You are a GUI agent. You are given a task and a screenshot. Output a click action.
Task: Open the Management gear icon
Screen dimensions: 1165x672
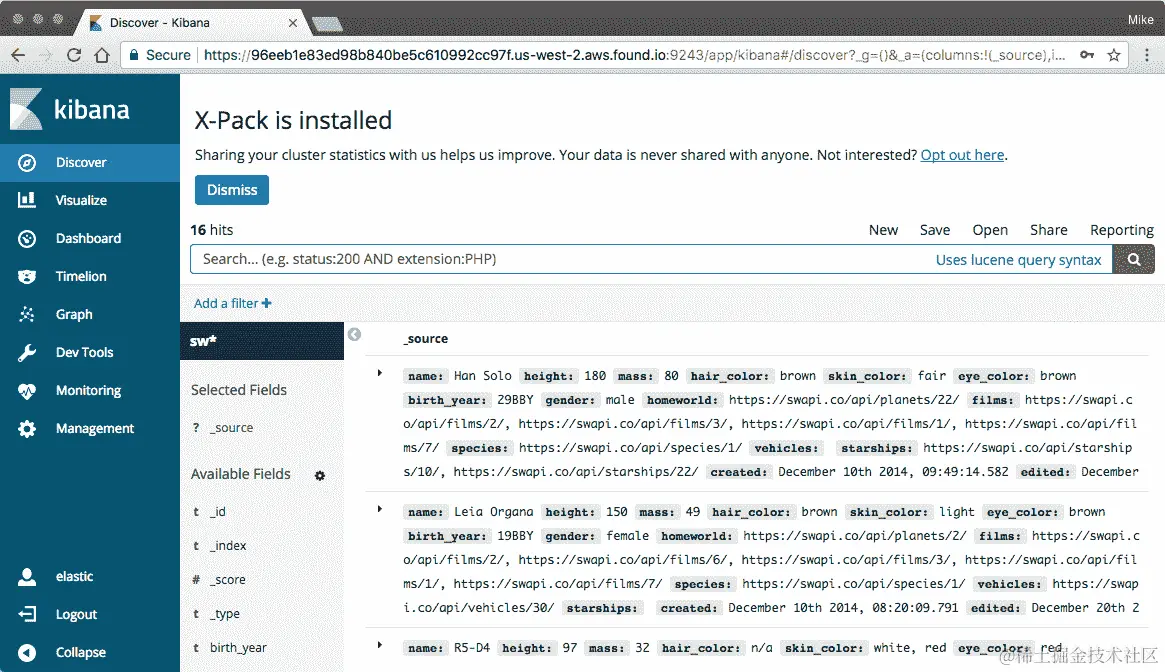point(27,429)
